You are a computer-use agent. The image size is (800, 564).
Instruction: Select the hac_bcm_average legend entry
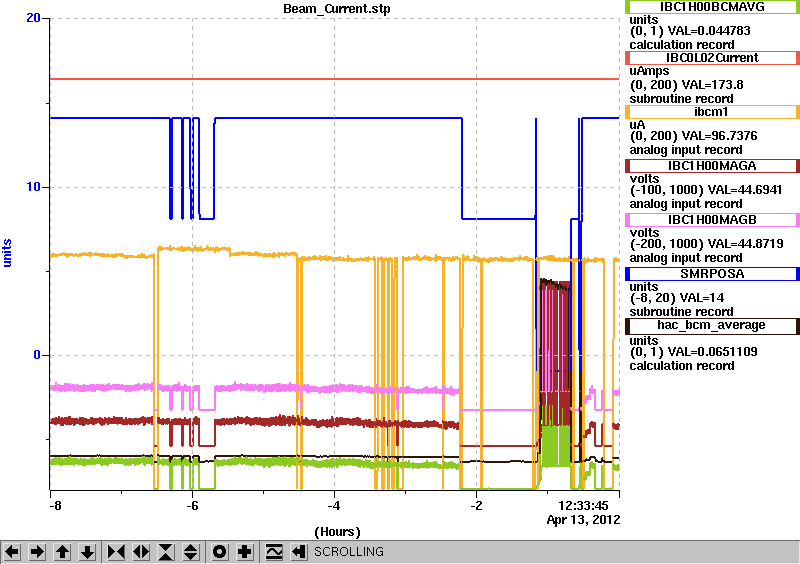pos(712,326)
